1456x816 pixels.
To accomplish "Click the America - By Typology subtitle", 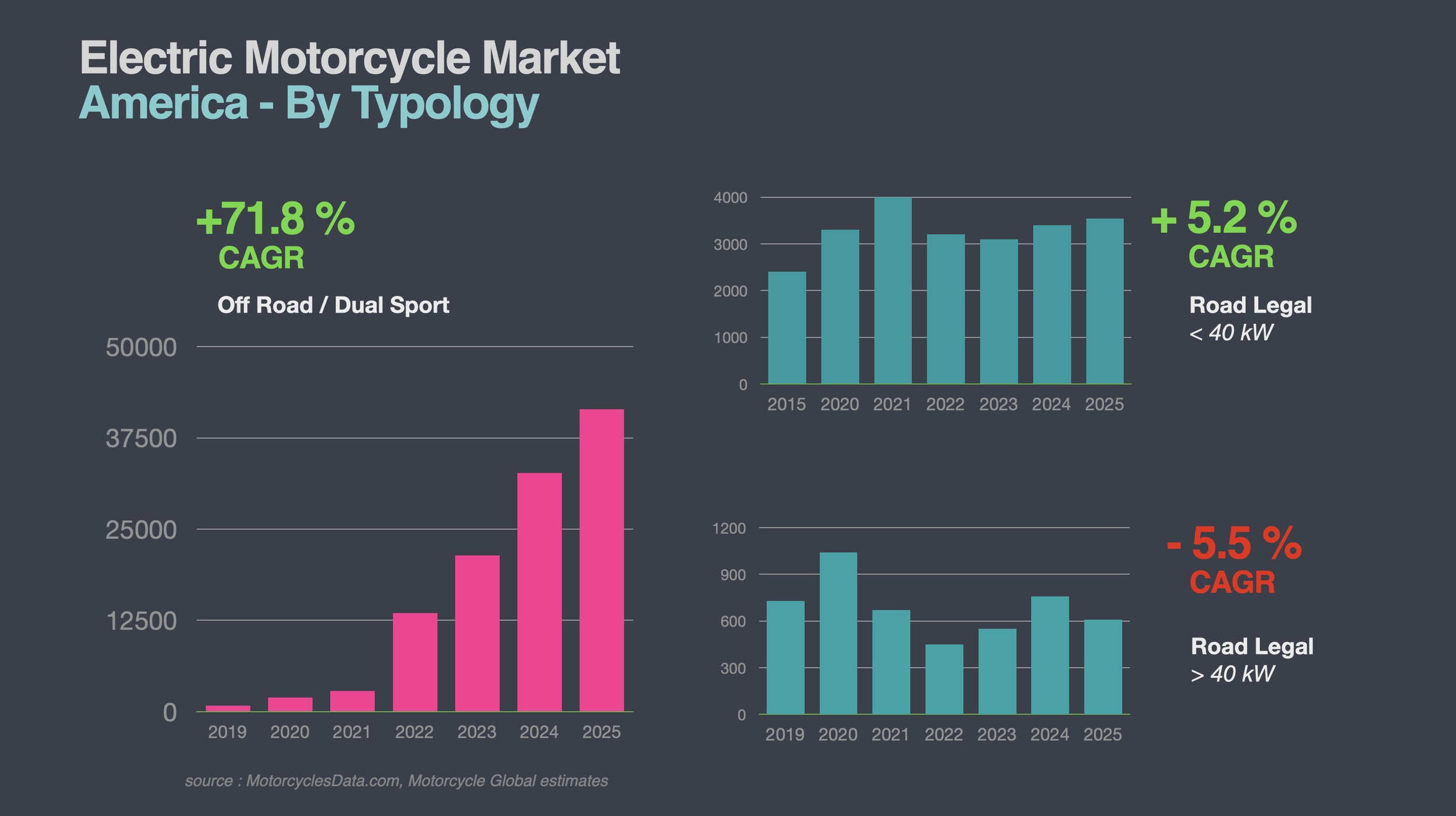I will [309, 103].
